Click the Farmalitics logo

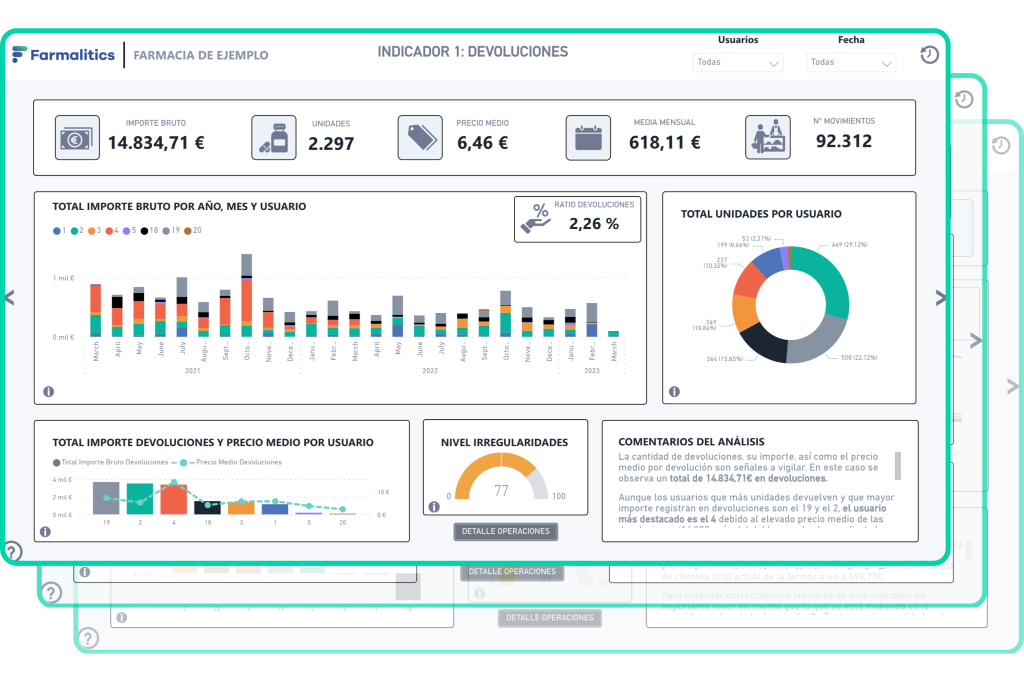click(x=63, y=55)
